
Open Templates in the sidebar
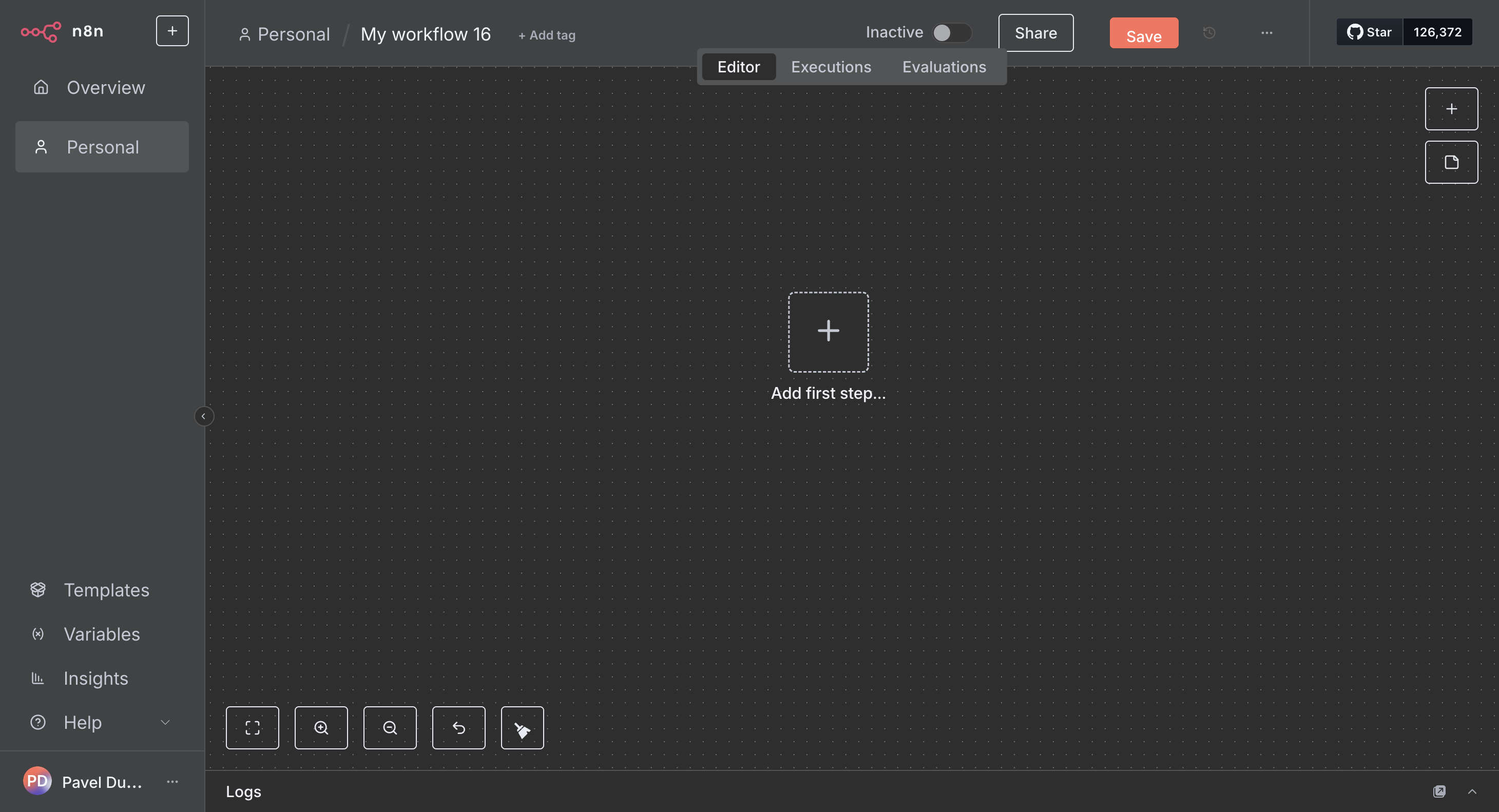(106, 590)
